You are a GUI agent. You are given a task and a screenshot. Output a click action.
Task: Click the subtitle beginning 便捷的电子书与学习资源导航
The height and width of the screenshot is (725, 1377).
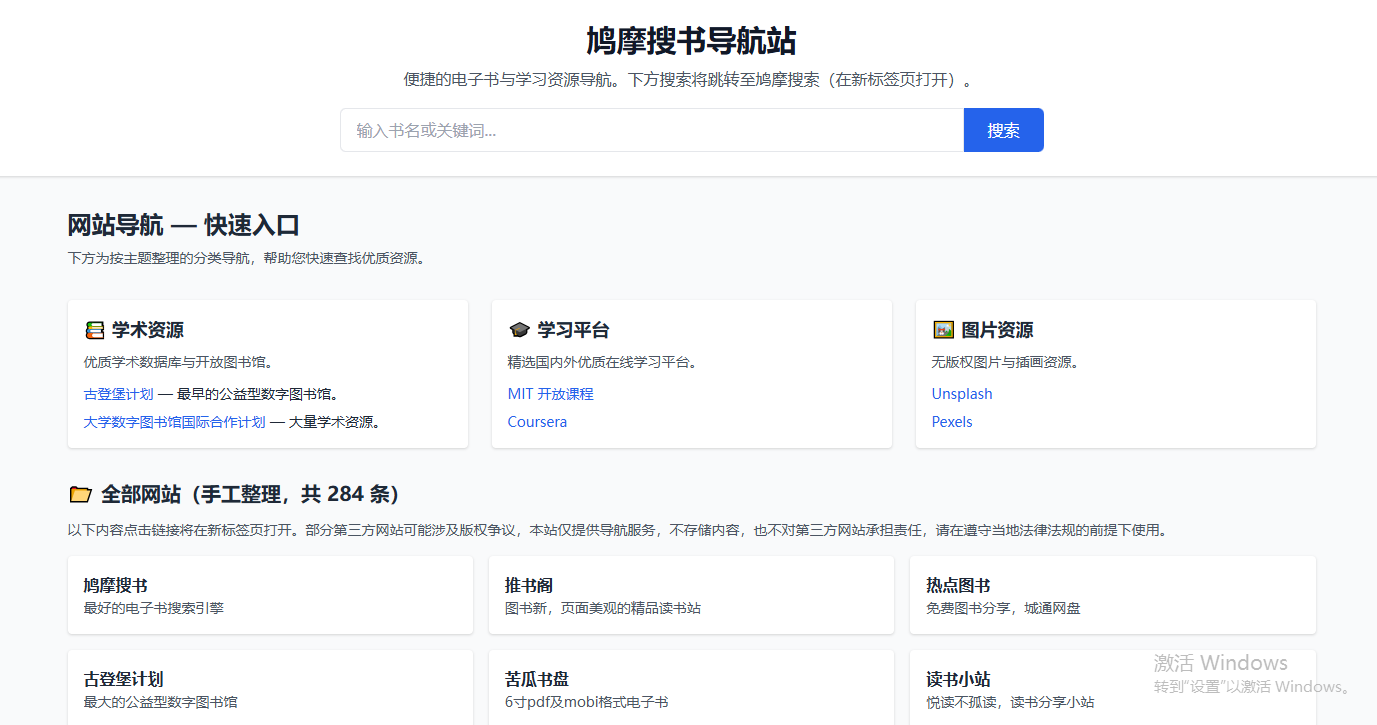pos(691,80)
